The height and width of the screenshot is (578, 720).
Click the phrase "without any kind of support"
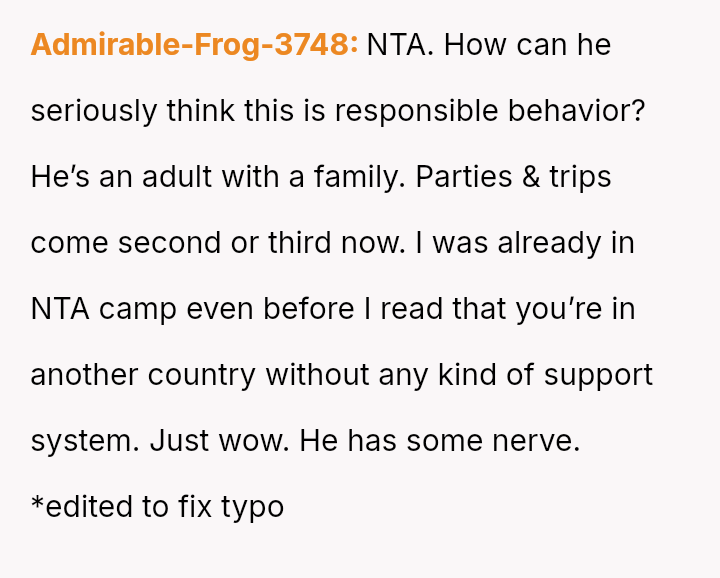coord(458,375)
